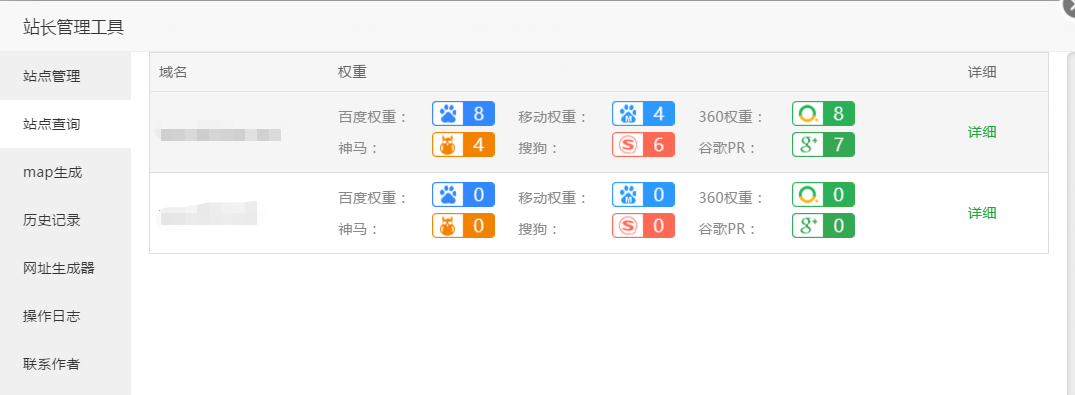The width and height of the screenshot is (1075, 395).
Task: Click mobile weight value 0 in second row
Action: click(659, 195)
